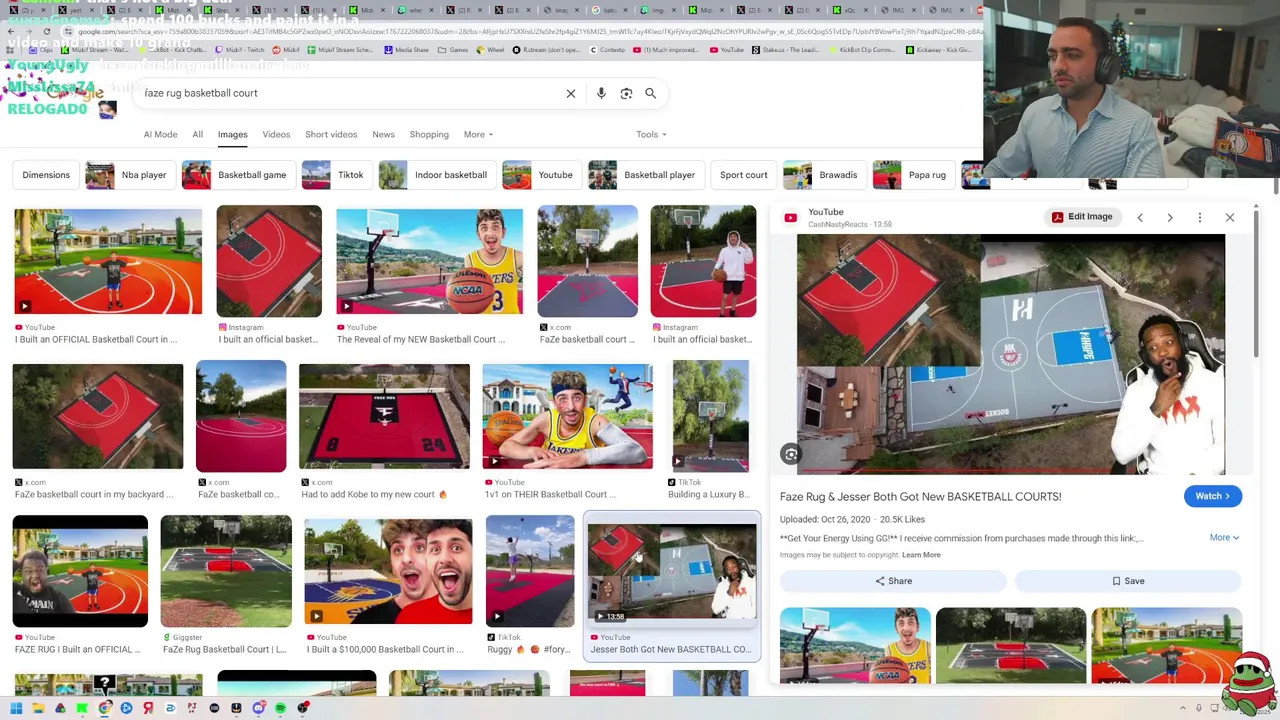The height and width of the screenshot is (720, 1280).
Task: Open 'Building a Luxury B...' TikTok thumbnail
Action: pyautogui.click(x=710, y=416)
